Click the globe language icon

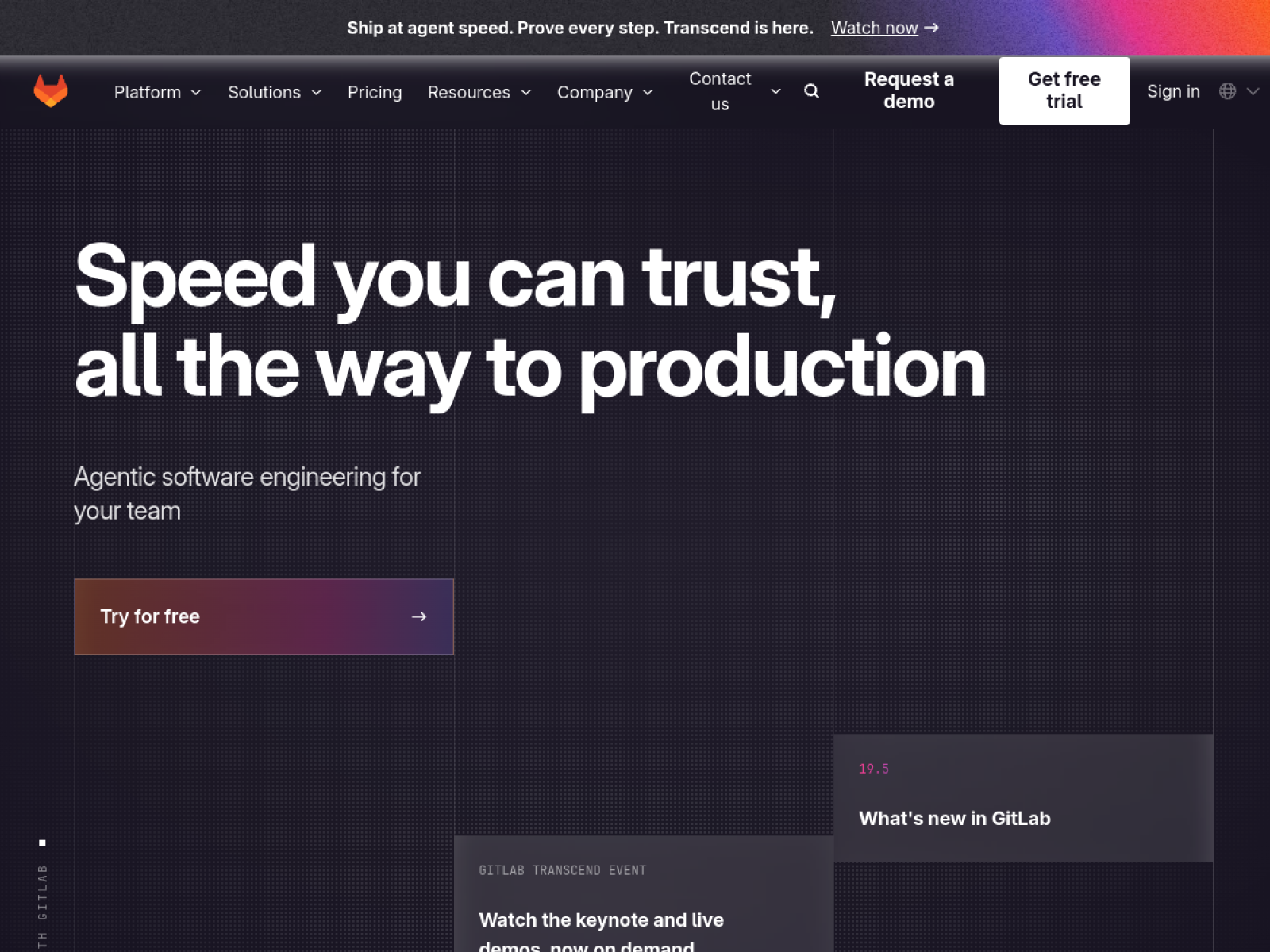point(1227,91)
